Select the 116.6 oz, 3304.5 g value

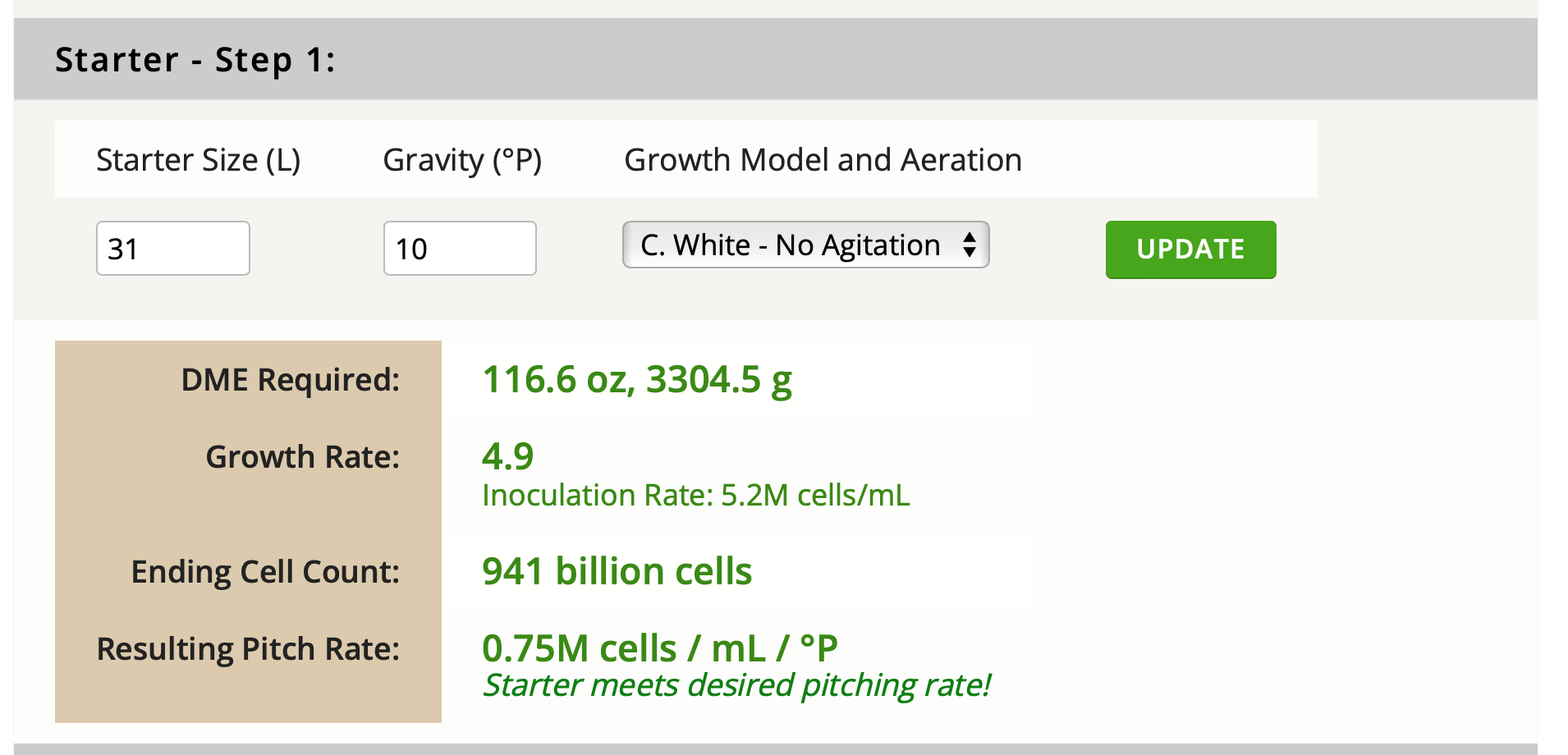(x=636, y=380)
